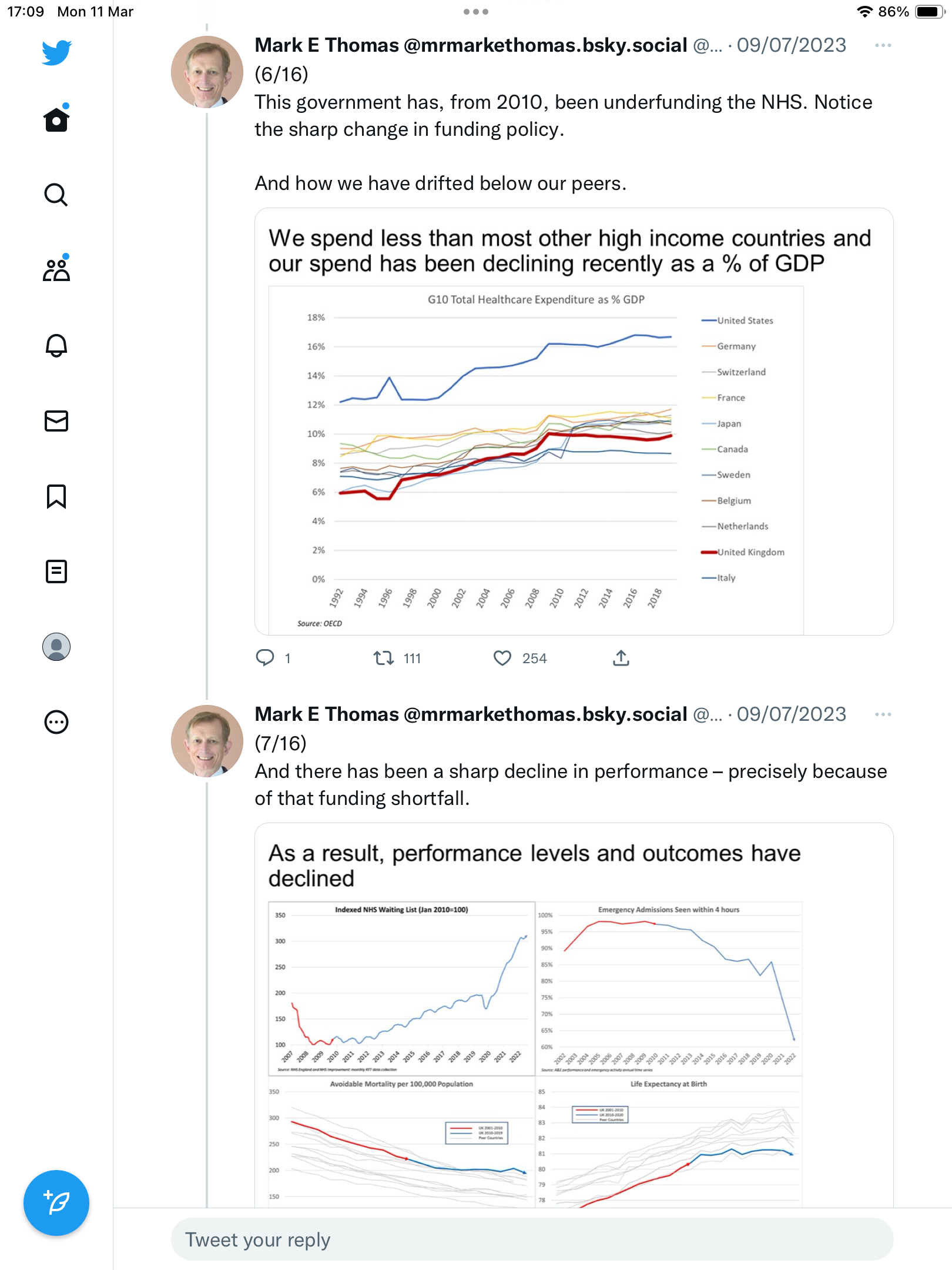Click the Twitter bird logo
The width and height of the screenshot is (952, 1270).
pos(56,52)
